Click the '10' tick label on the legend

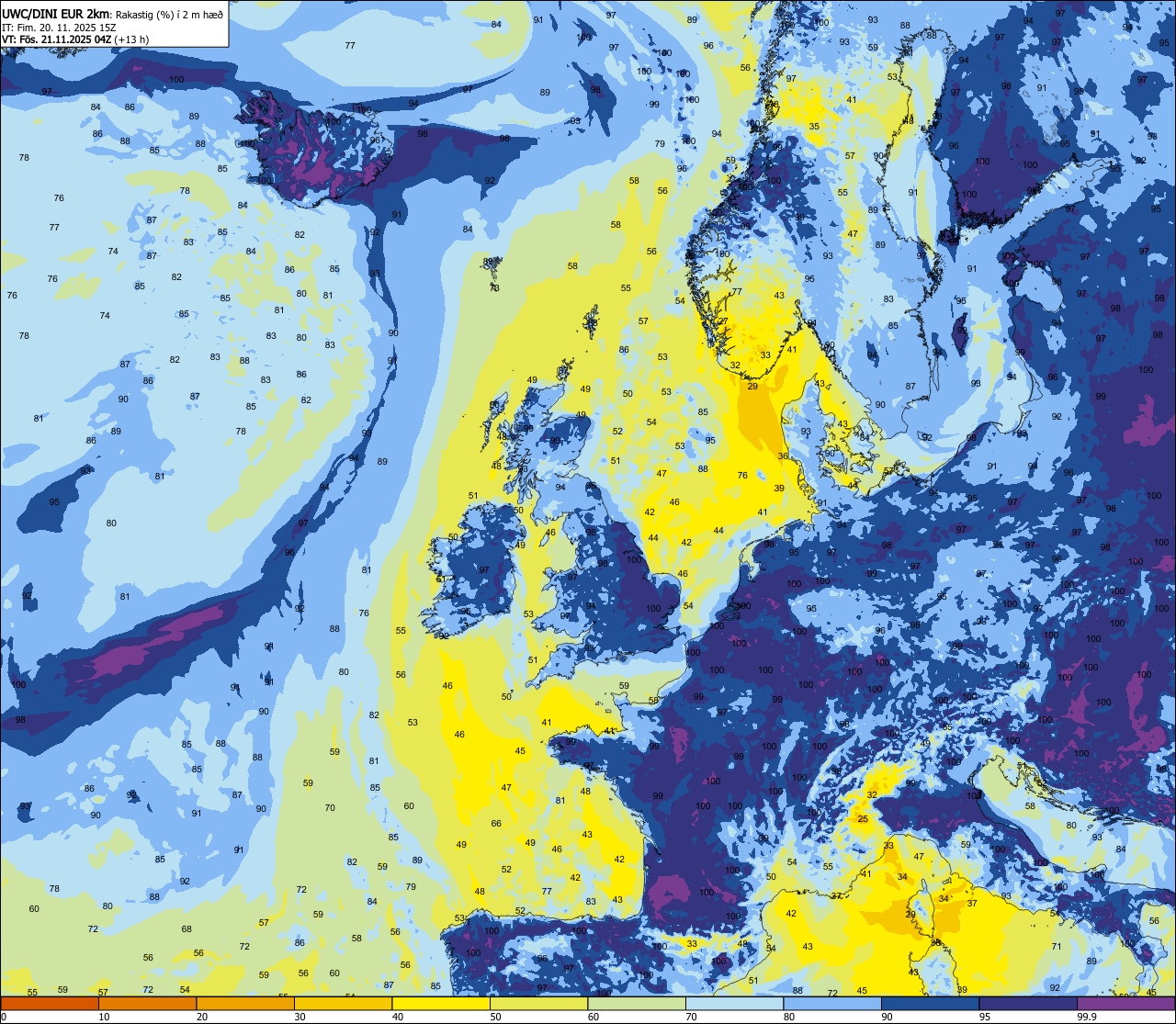104,1017
